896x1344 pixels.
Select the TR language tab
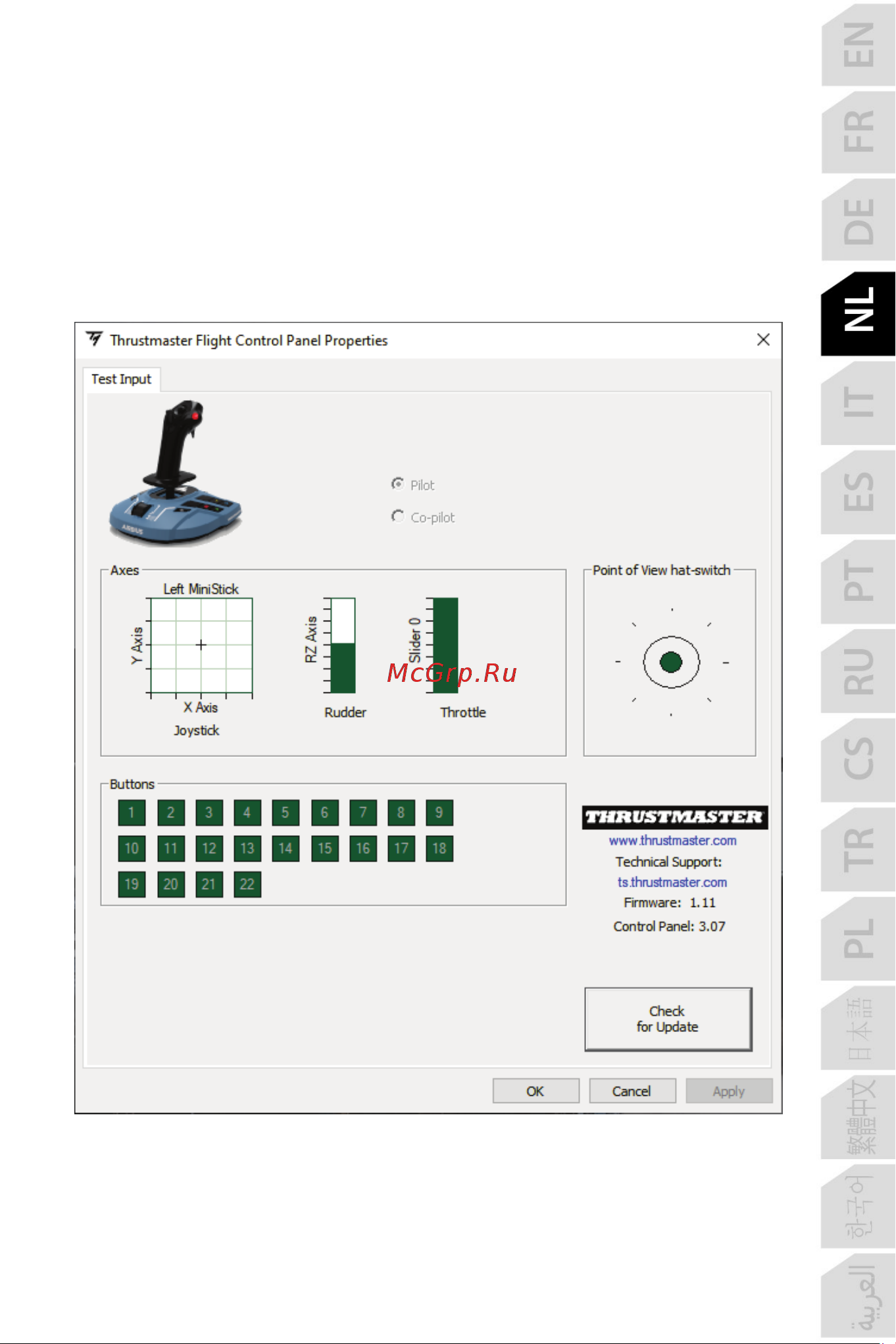(x=859, y=849)
